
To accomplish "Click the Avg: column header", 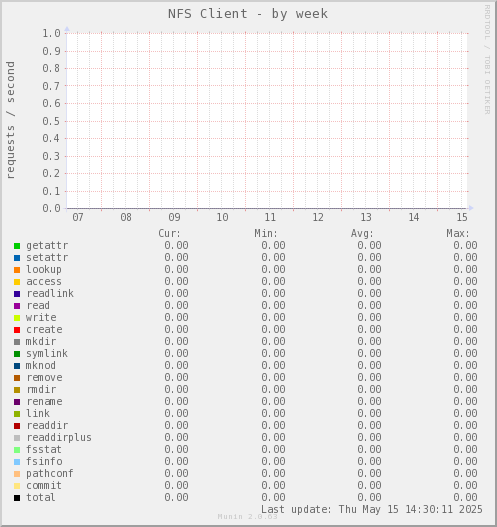I will tap(362, 233).
